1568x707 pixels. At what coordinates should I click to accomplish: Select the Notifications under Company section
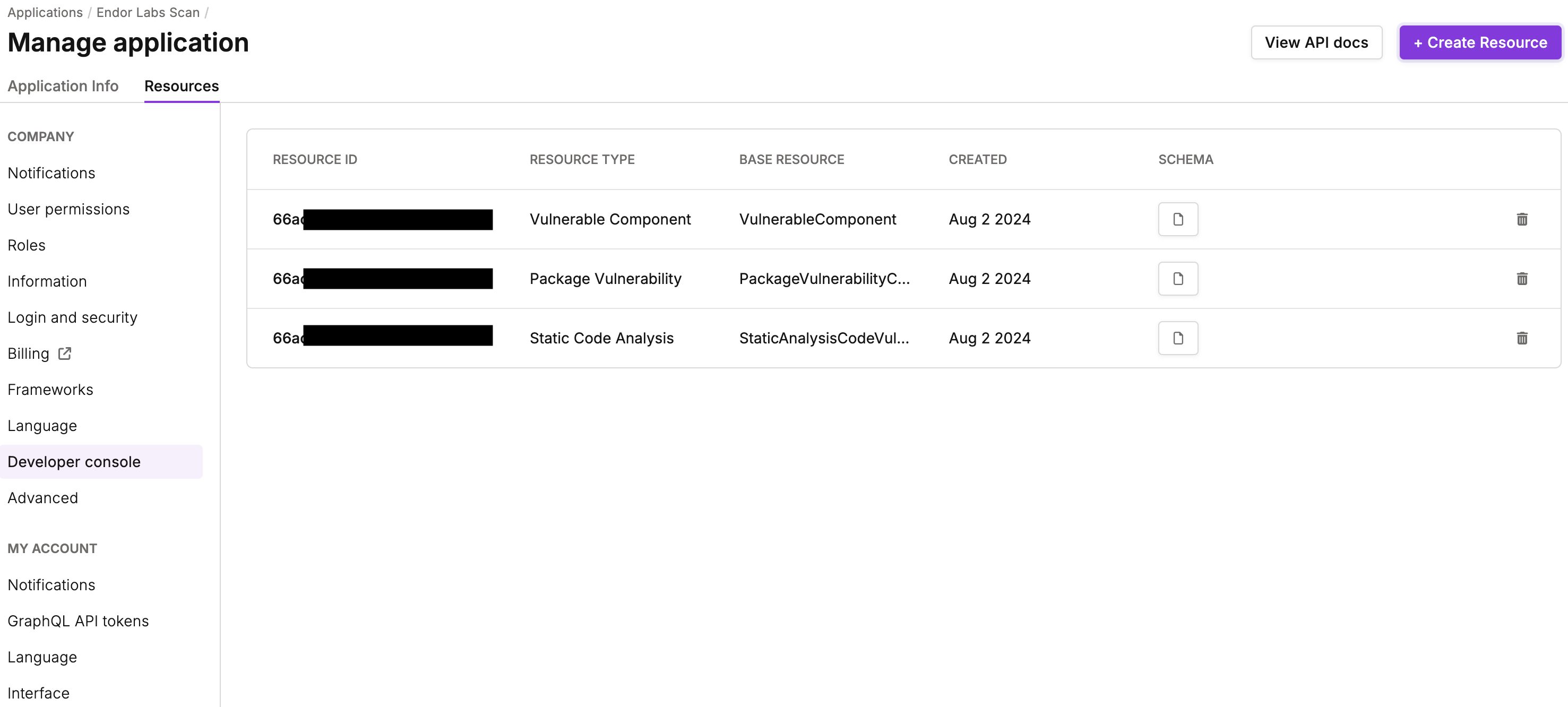click(51, 172)
